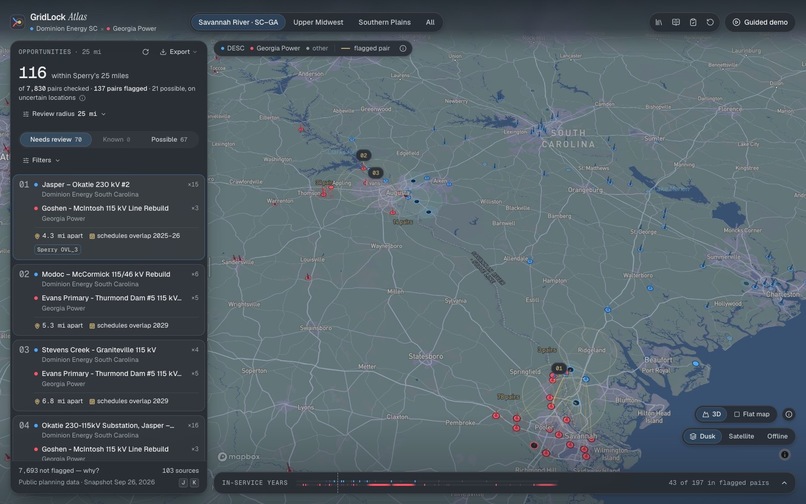806x504 pixels.
Task: Expand the Filters section
Action: 41,160
